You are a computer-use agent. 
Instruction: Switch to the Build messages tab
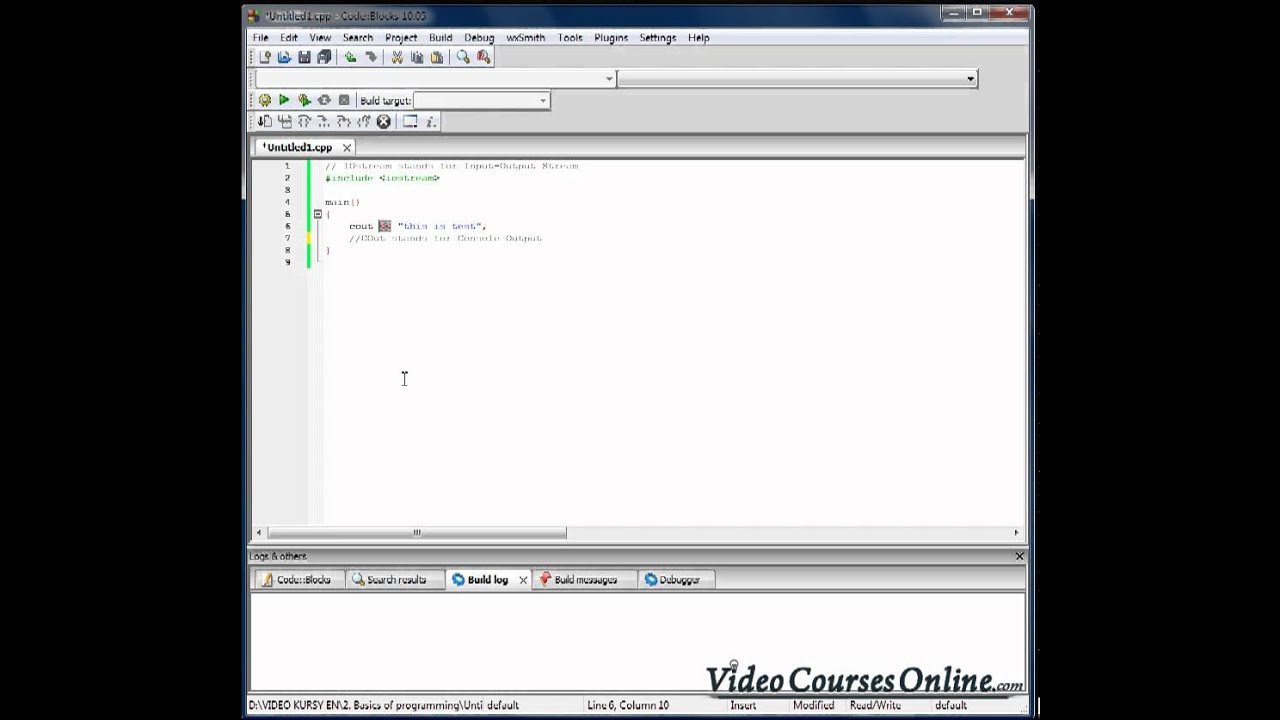585,580
